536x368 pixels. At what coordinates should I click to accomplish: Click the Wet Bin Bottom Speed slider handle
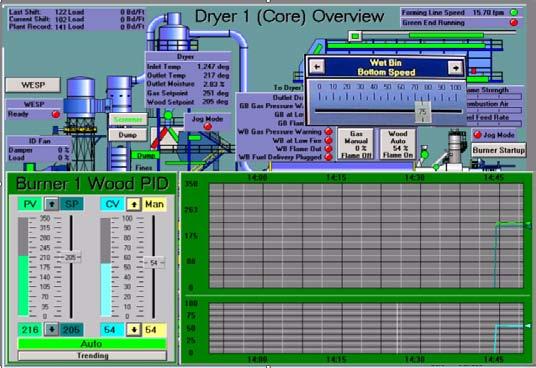coord(423,111)
